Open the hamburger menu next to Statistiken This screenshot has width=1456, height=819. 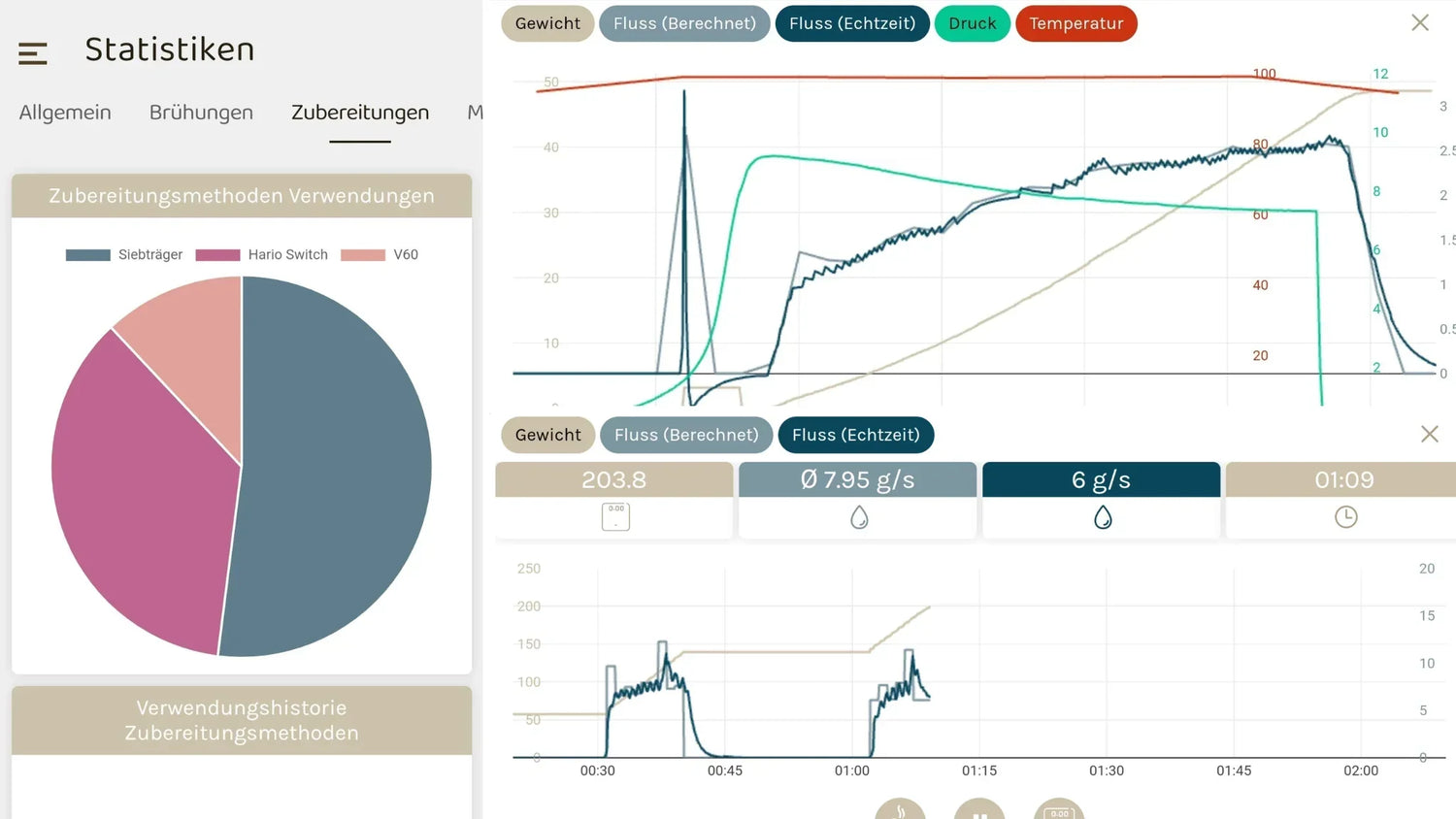33,53
